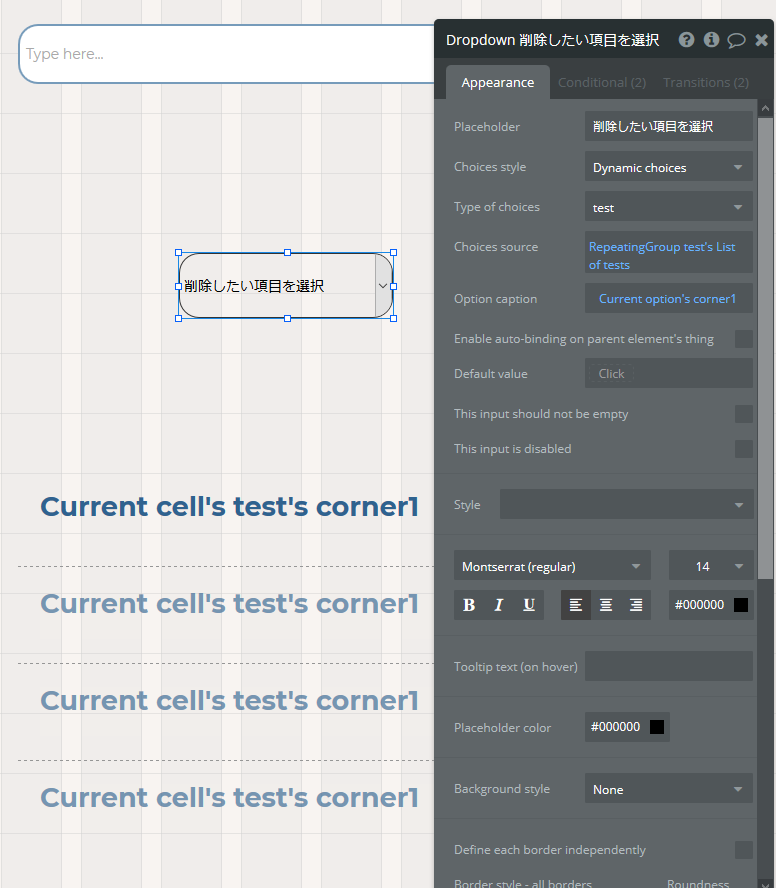
Task: Check 'This input should not be empty'
Action: coord(744,414)
